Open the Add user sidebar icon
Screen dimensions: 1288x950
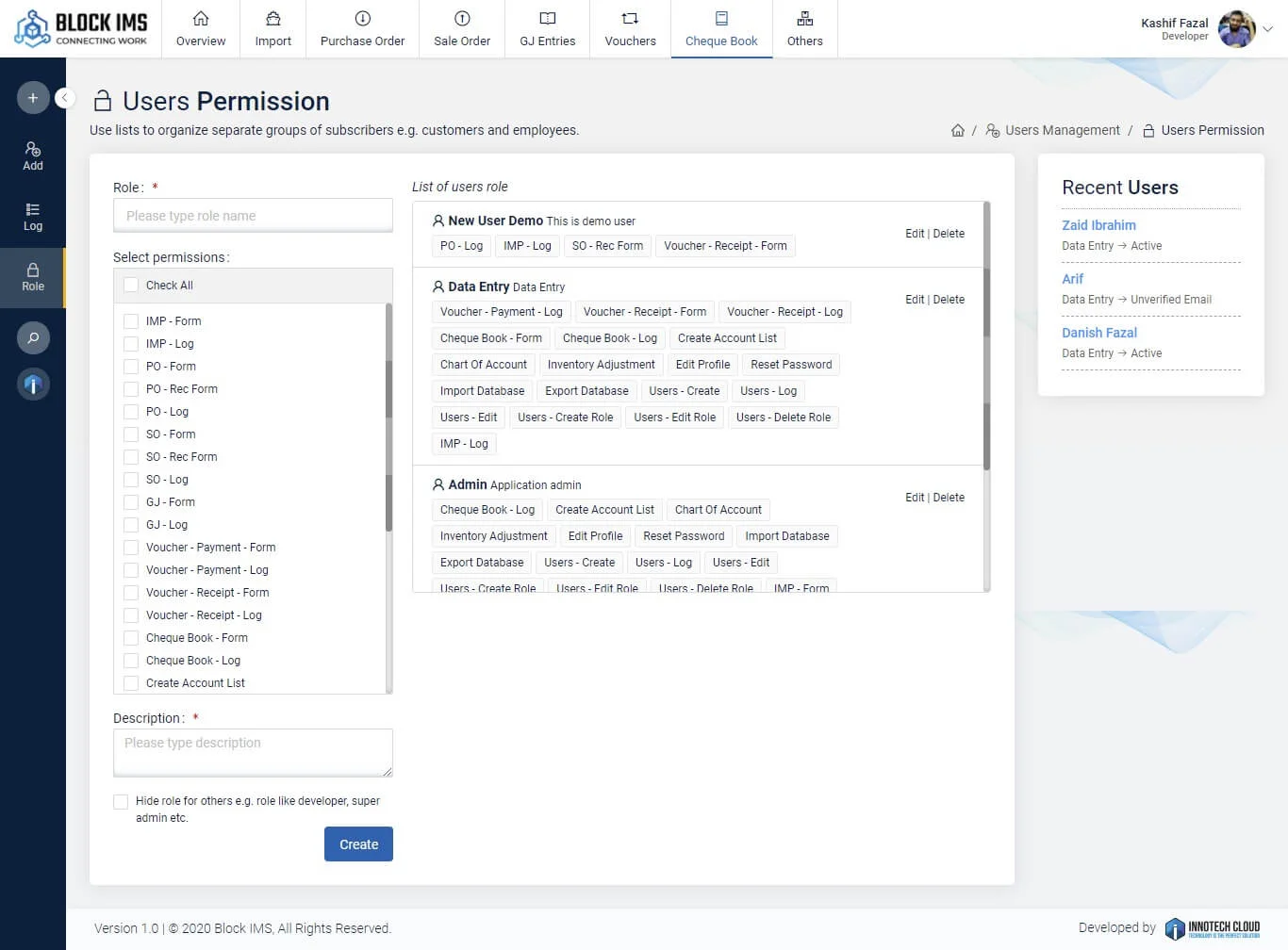tap(33, 156)
